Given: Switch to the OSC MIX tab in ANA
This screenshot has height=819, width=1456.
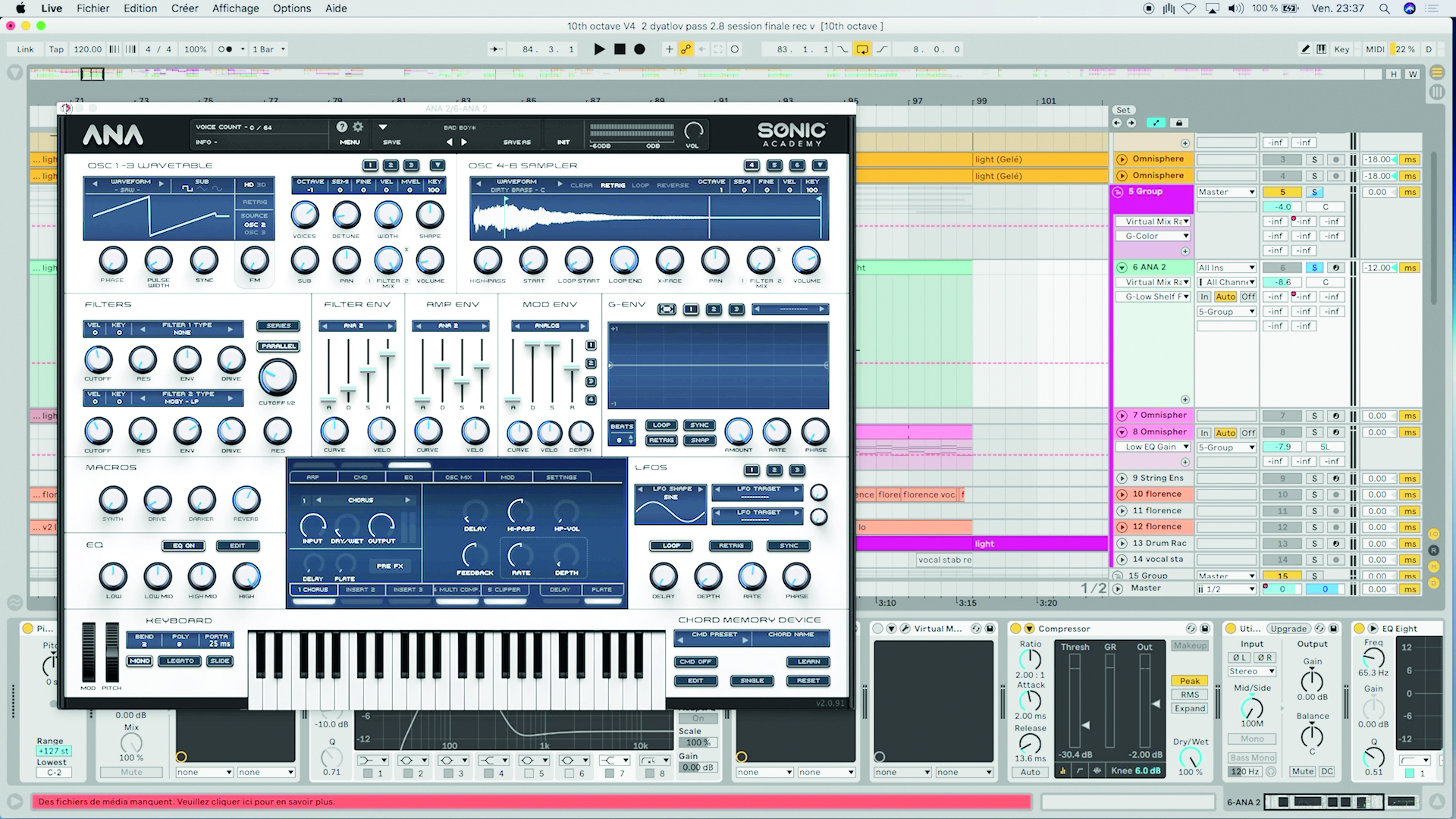Looking at the screenshot, I should [458, 477].
